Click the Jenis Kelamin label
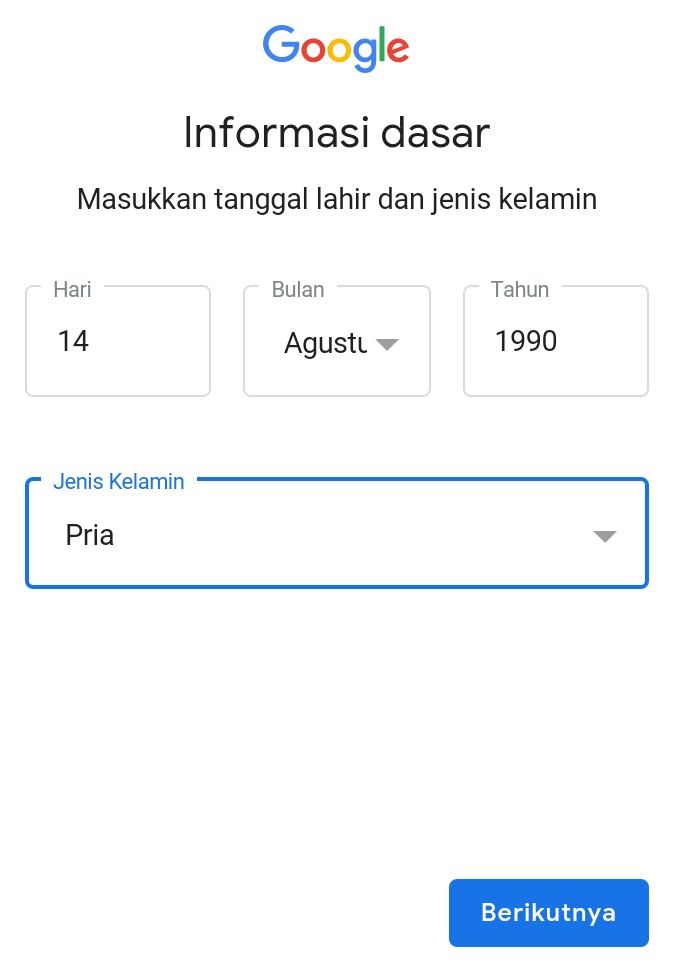This screenshot has width=673, height=975. 118,482
